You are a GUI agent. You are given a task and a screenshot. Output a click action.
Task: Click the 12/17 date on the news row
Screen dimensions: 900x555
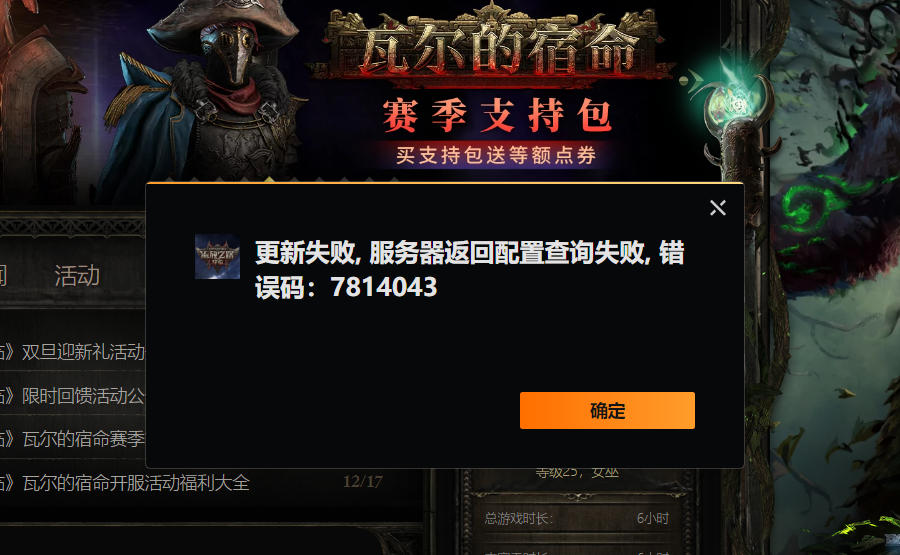coord(363,482)
